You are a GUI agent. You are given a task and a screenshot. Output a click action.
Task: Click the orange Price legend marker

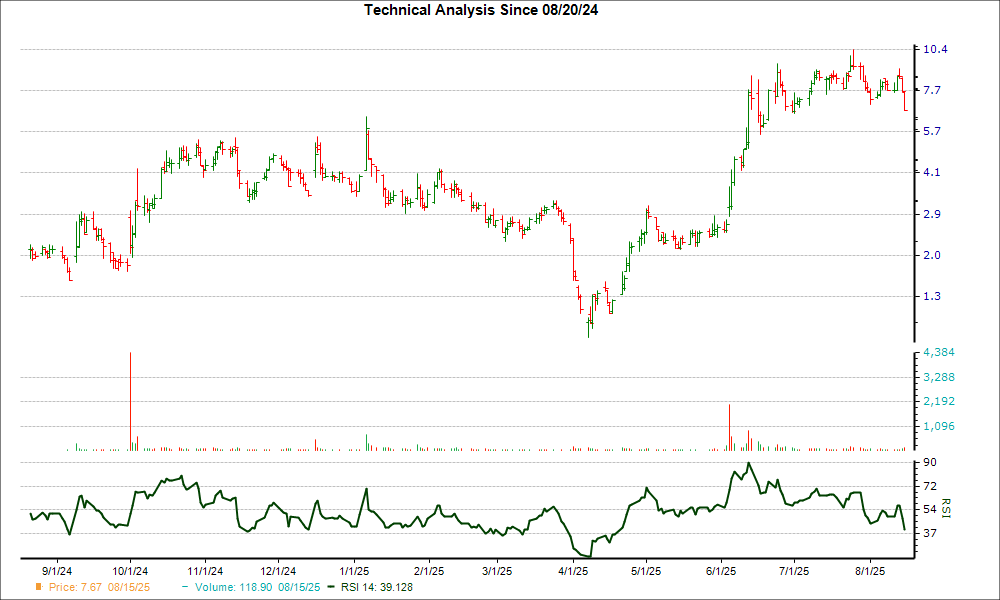pos(38,587)
